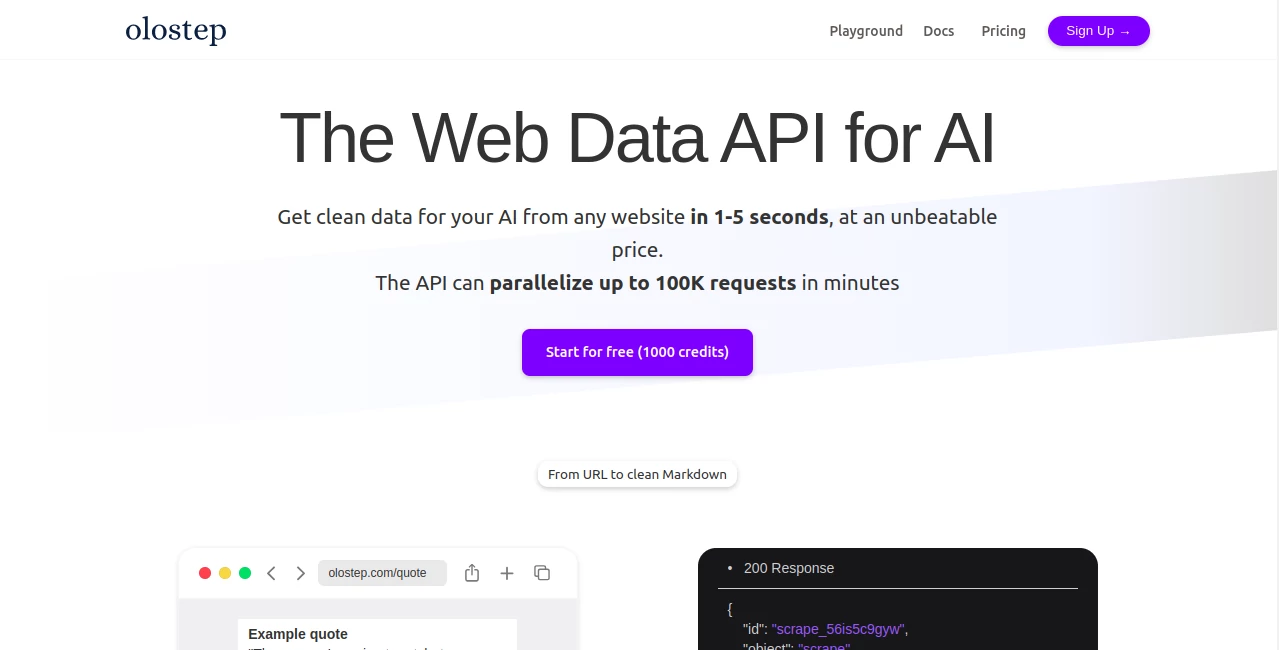This screenshot has height=650, width=1279.
Task: Click the Example quote card
Action: tap(297, 634)
